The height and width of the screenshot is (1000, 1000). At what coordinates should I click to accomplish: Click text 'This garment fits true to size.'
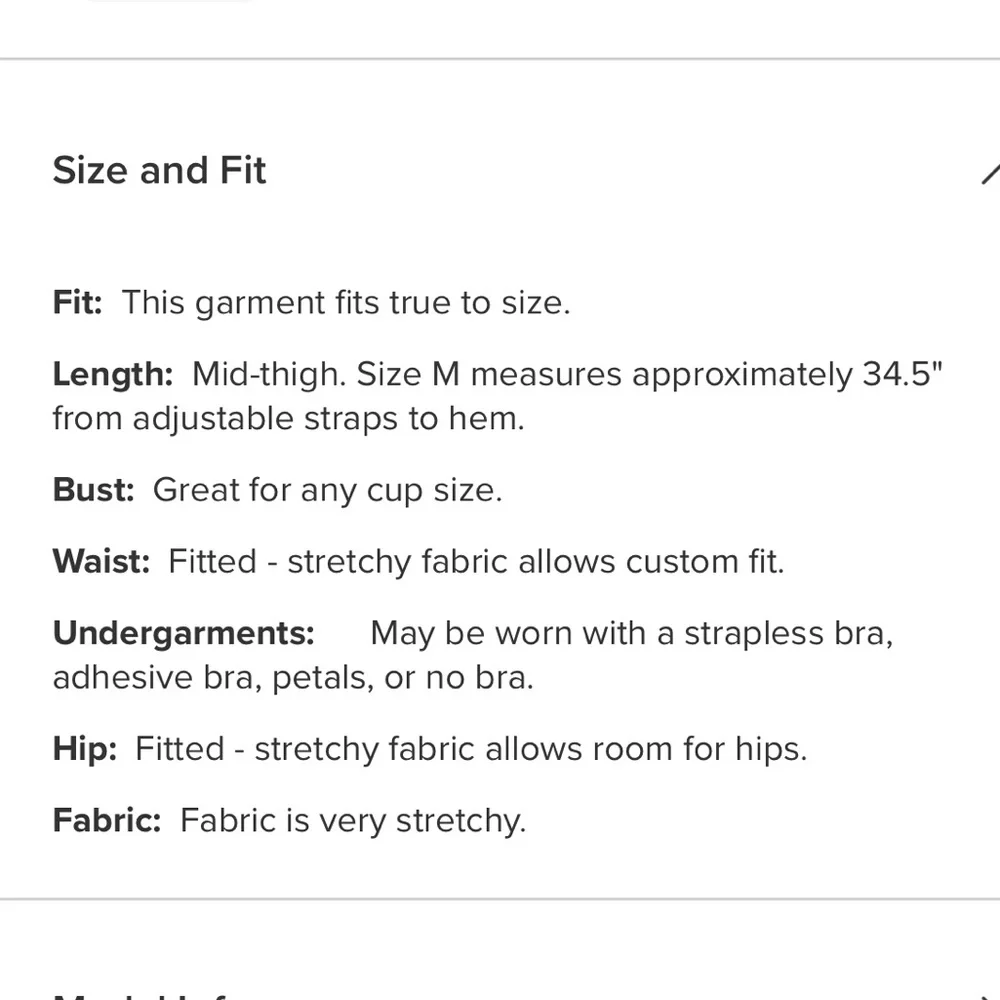tap(346, 303)
